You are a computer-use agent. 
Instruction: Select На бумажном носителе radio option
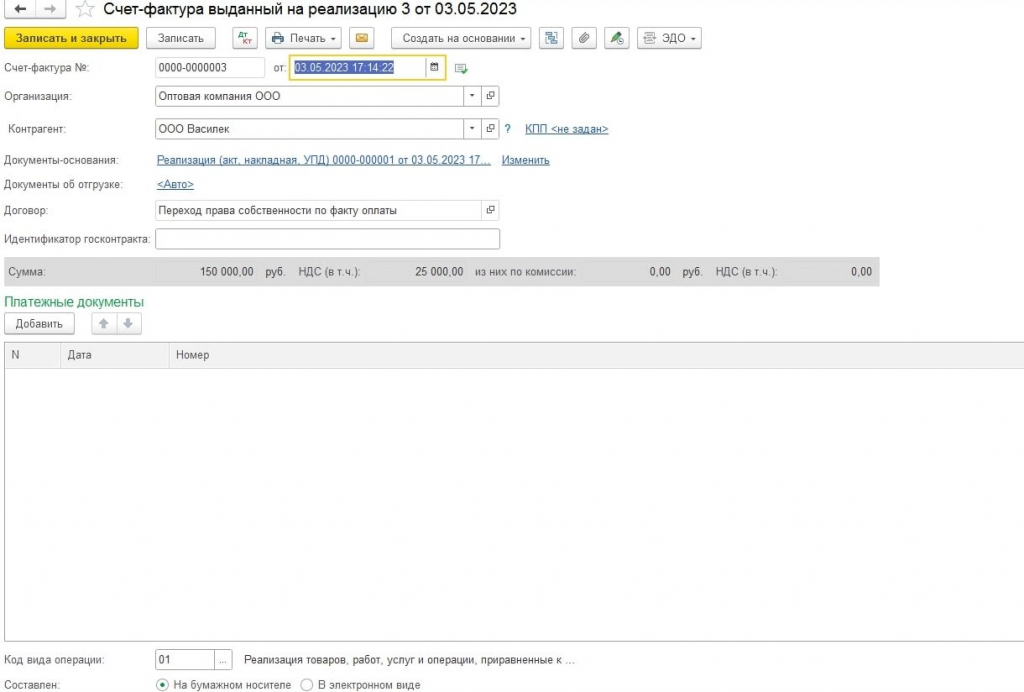click(x=163, y=685)
